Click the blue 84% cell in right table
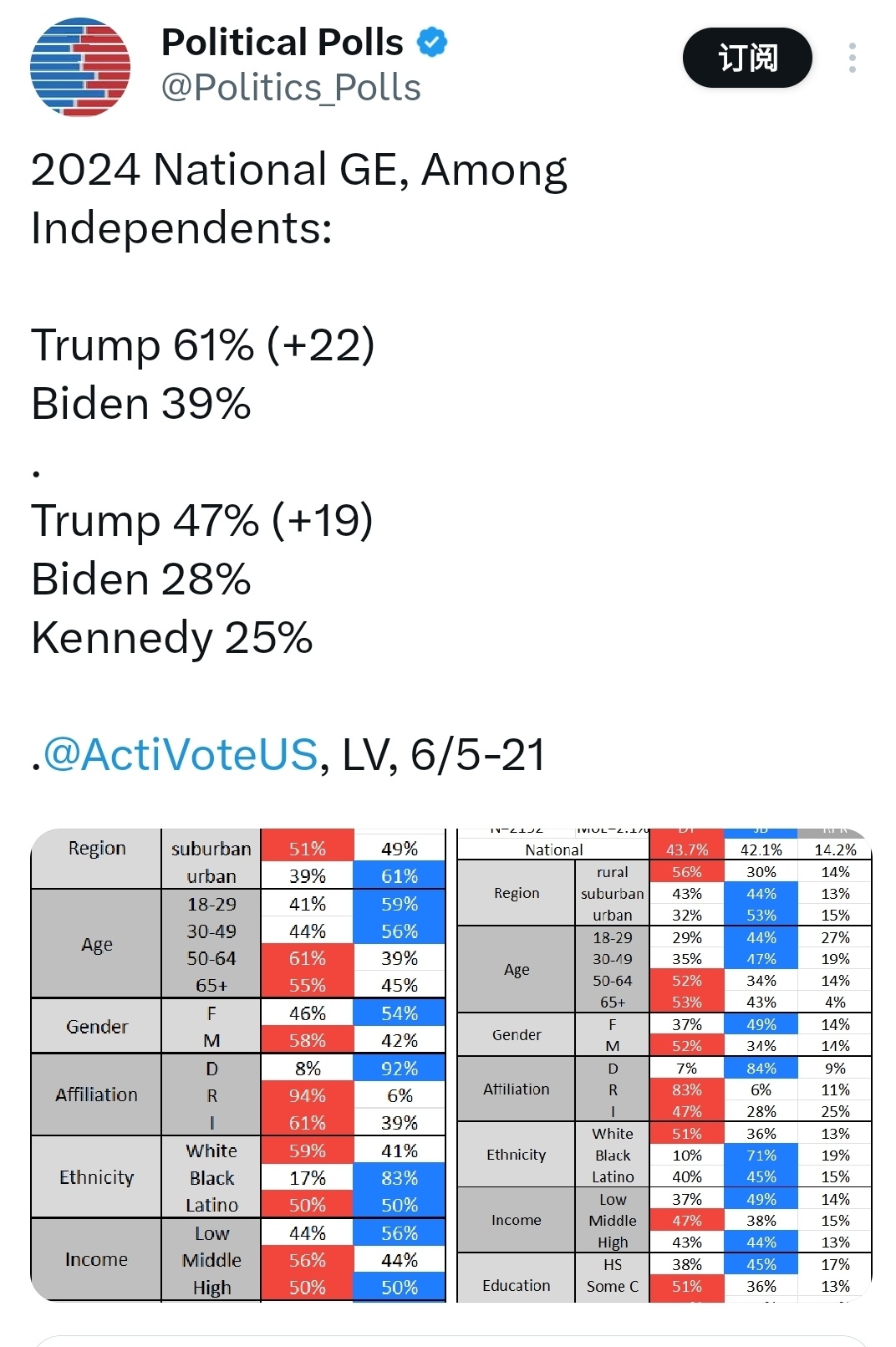Screen dimensions: 896x1347 coord(761,1069)
